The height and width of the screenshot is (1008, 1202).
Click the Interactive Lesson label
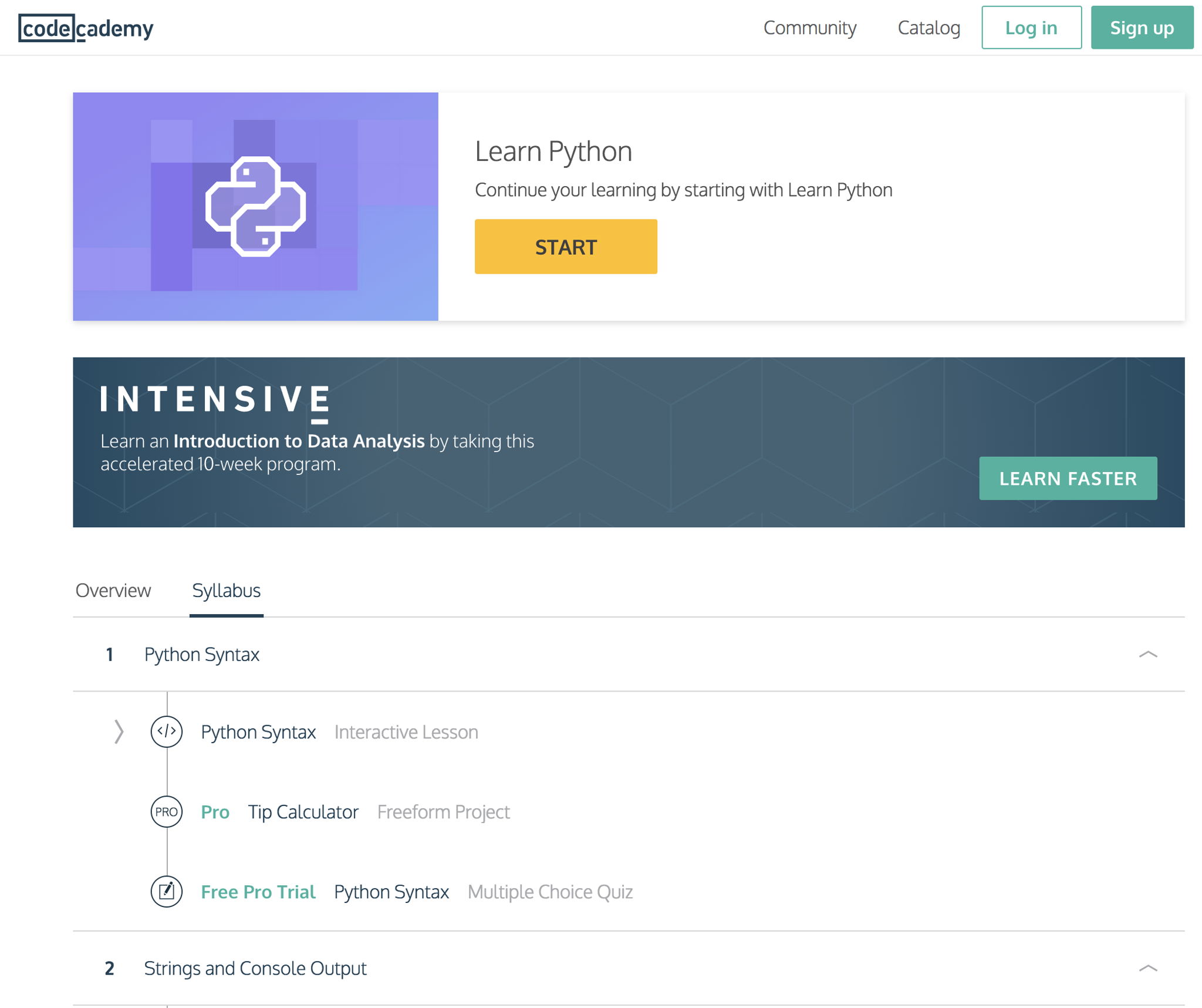[x=406, y=732]
